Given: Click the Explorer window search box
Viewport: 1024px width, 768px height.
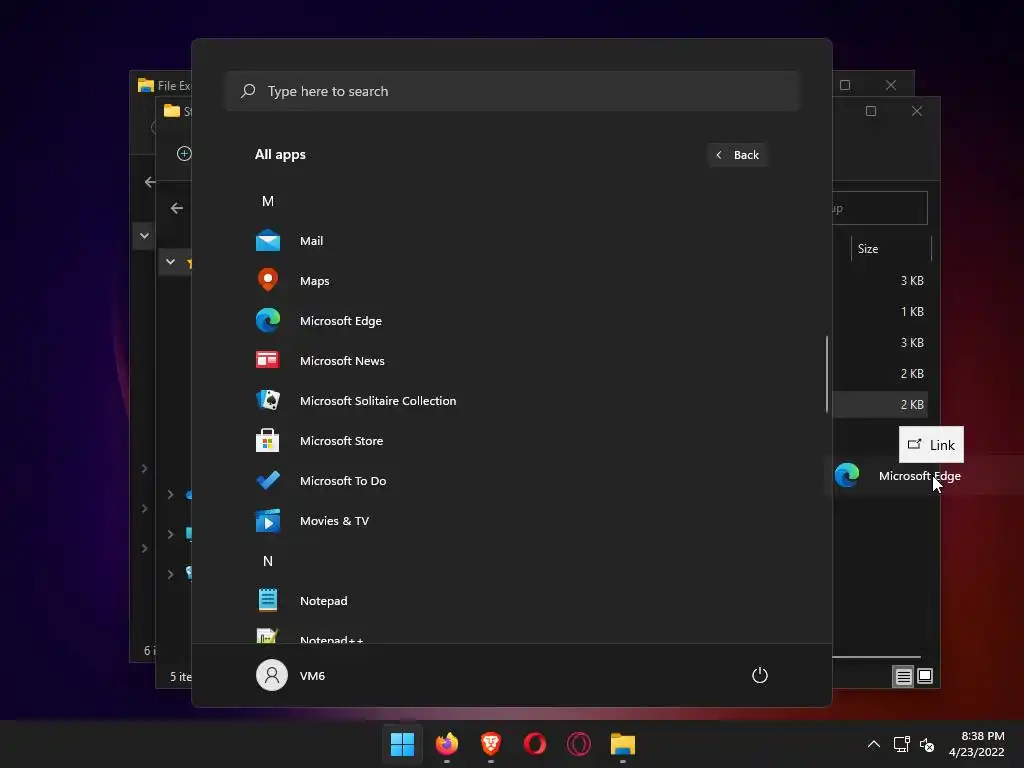Looking at the screenshot, I should [x=880, y=208].
